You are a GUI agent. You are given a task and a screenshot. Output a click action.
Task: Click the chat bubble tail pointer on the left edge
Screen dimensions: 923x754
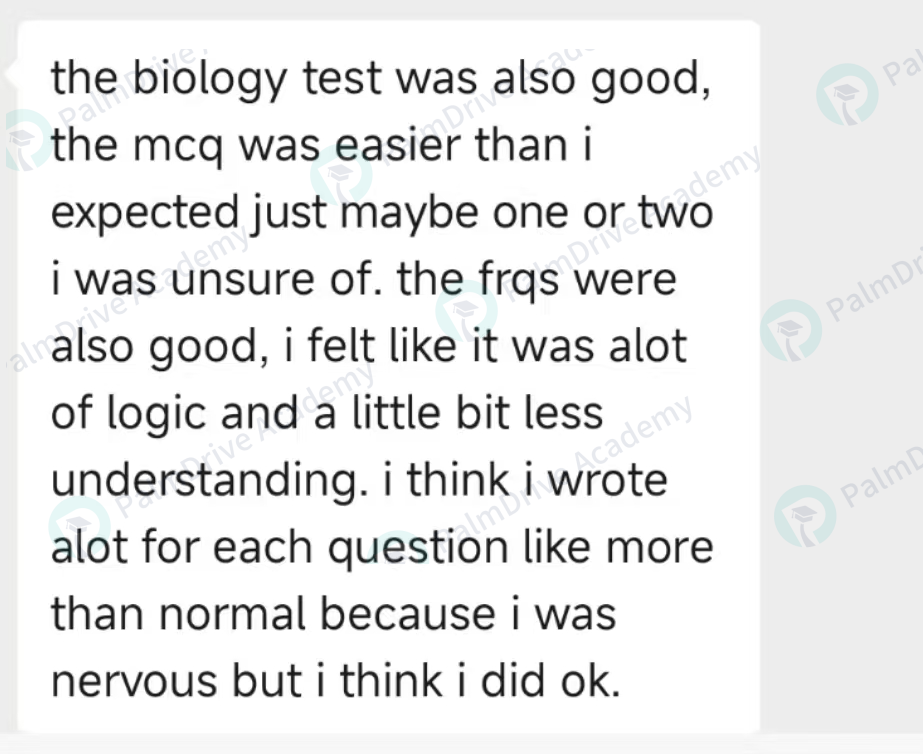pos(11,75)
